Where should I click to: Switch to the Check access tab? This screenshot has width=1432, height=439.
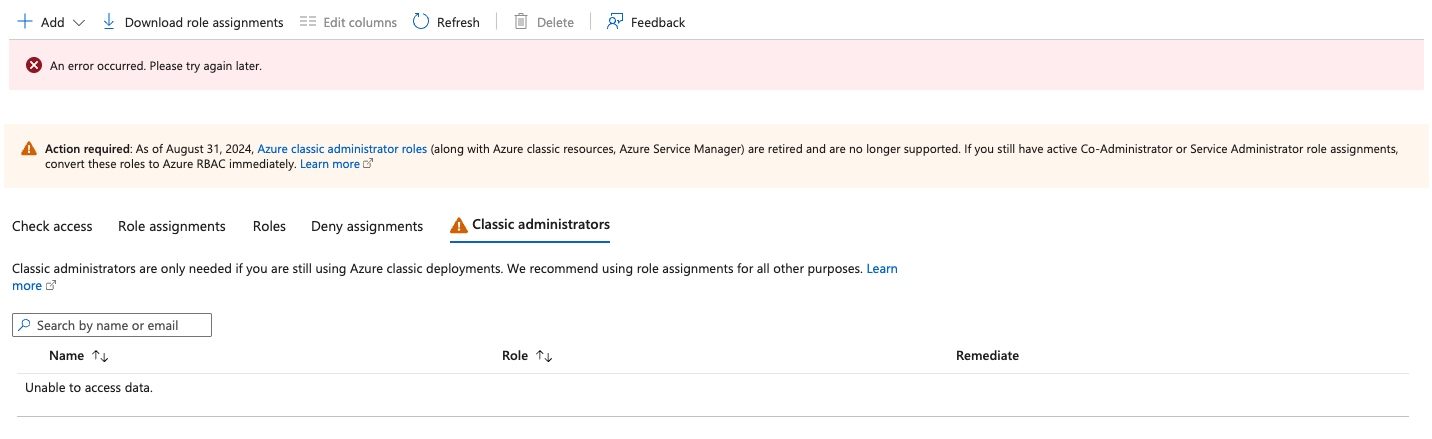point(52,226)
